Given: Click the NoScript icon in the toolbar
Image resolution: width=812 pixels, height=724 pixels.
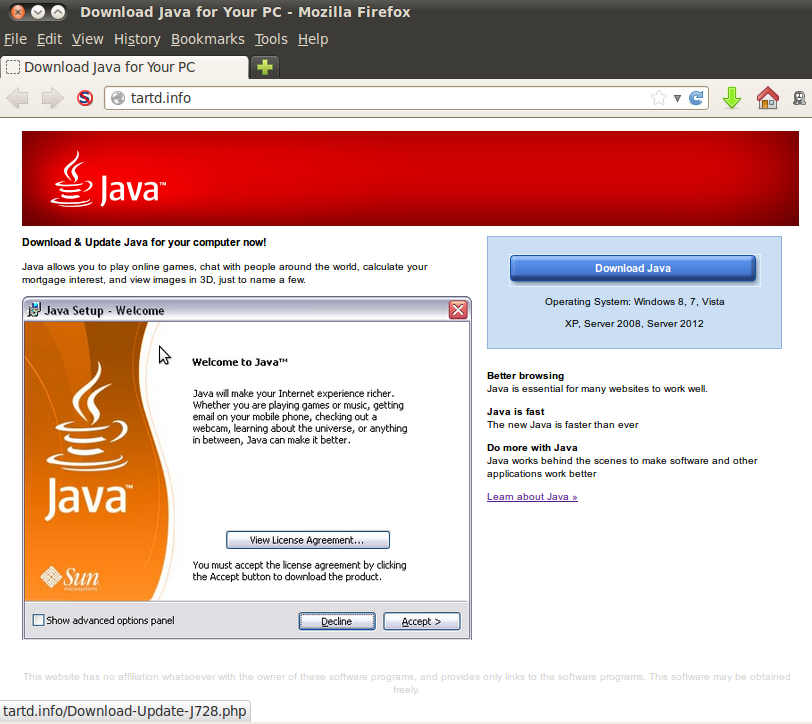Looking at the screenshot, I should click(x=85, y=98).
